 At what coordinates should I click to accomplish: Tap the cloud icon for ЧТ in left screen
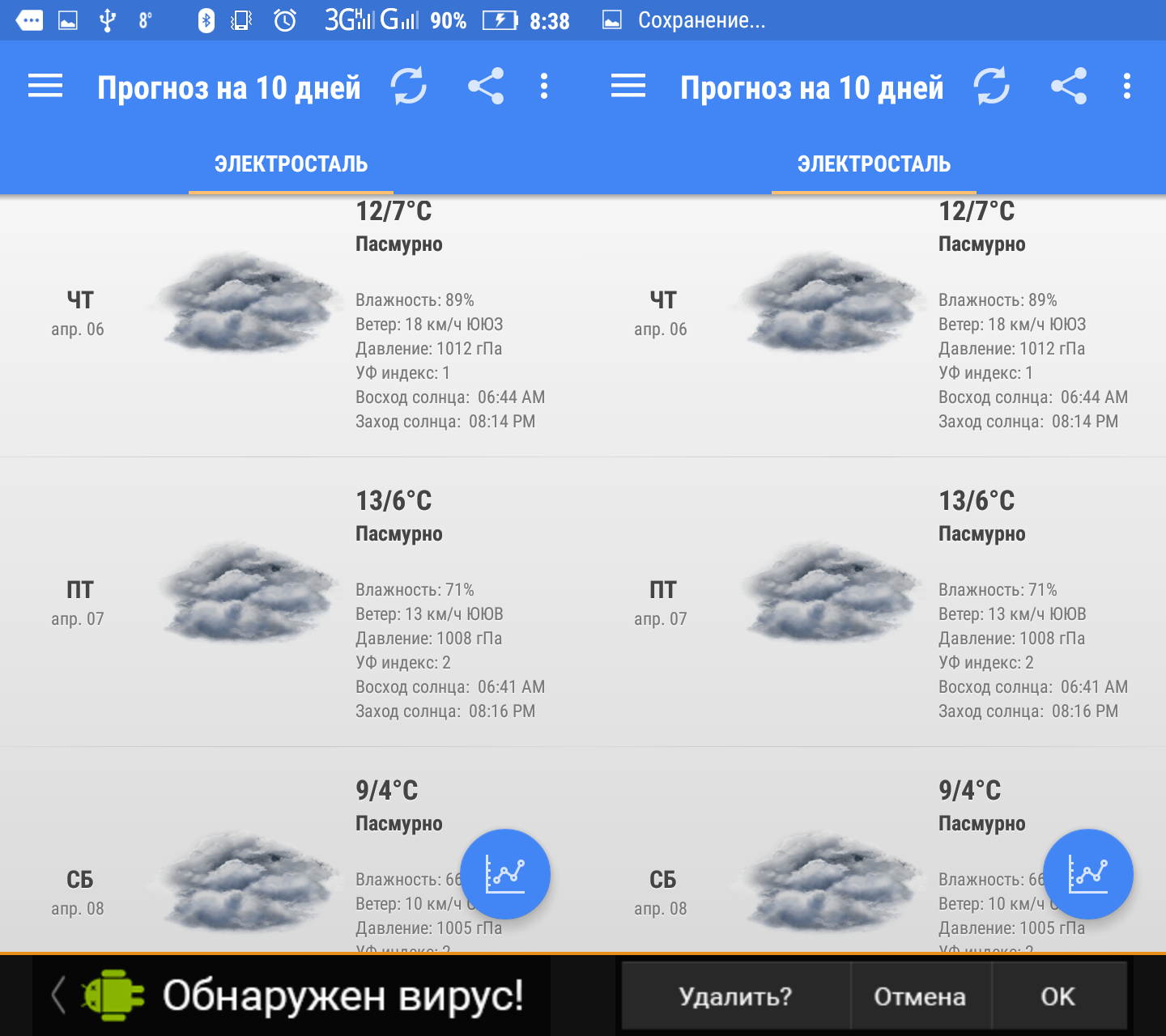click(x=245, y=303)
